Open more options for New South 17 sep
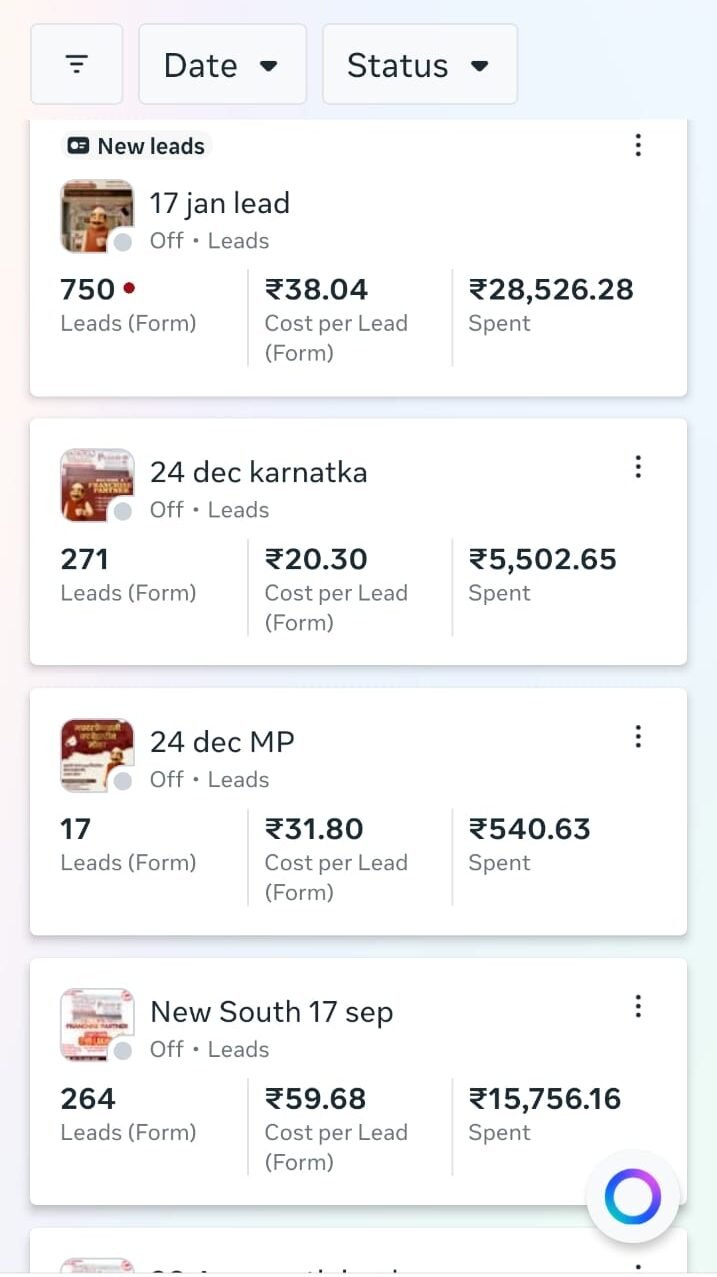Viewport: 717px width, 1277px height. coord(638,1007)
